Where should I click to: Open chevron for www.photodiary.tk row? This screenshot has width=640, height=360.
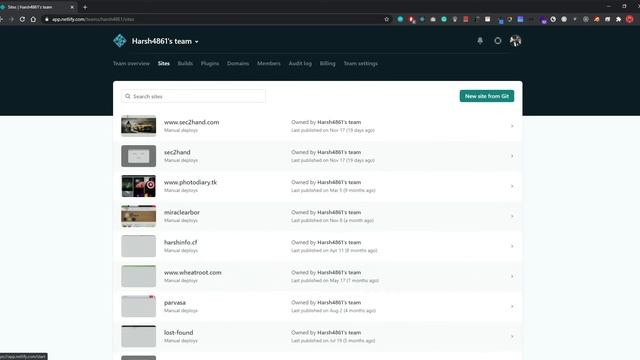coord(512,186)
